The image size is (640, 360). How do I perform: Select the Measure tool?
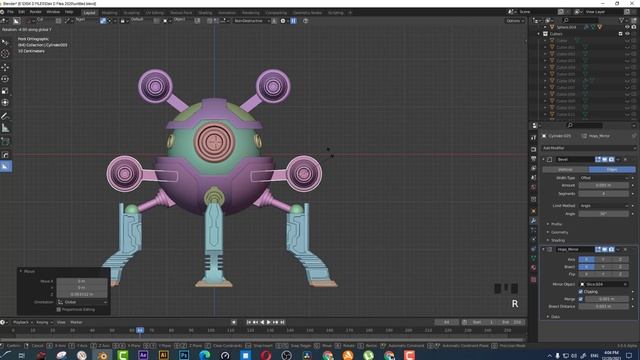click(5, 128)
